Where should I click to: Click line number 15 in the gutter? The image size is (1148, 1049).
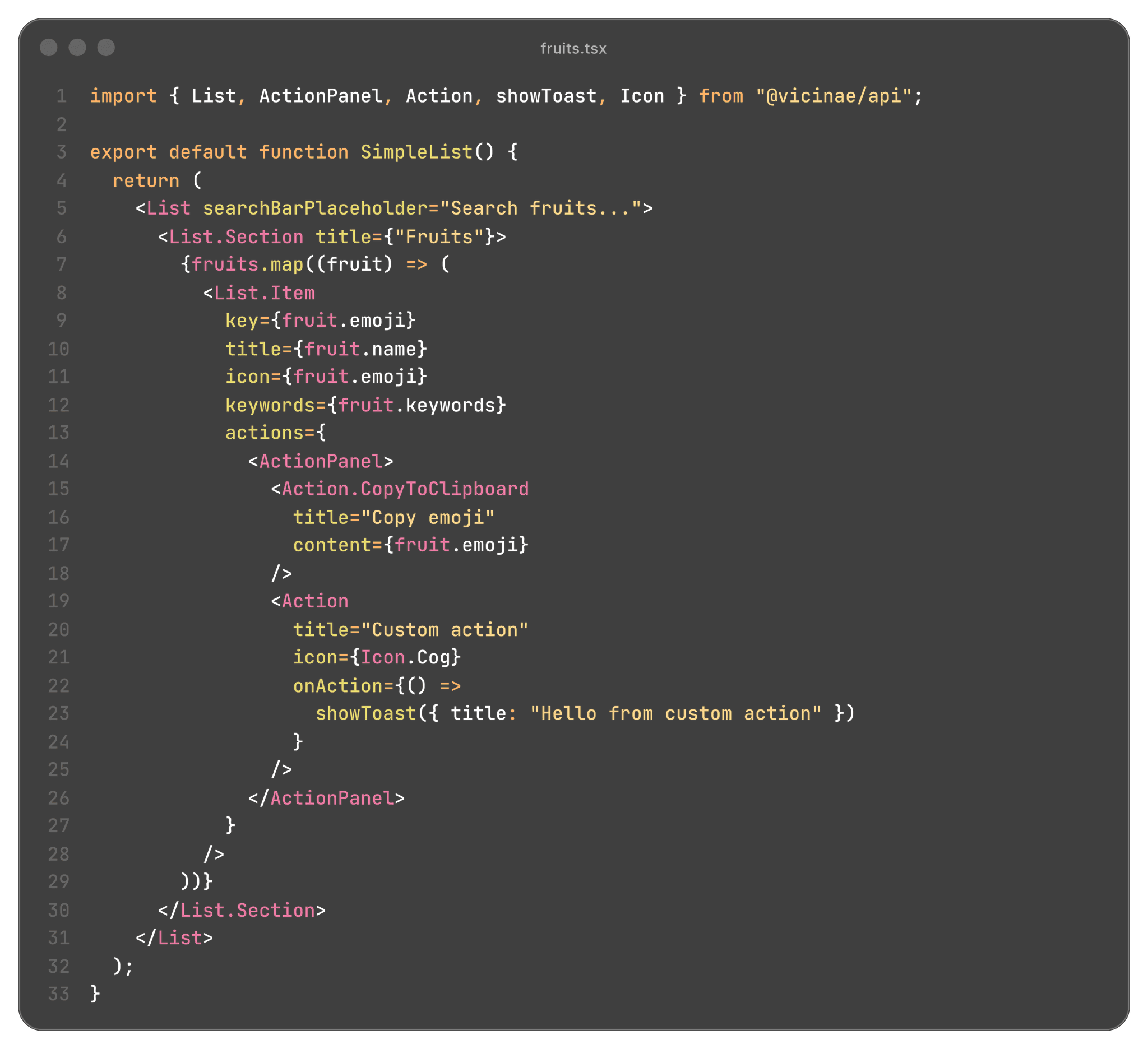[x=58, y=489]
